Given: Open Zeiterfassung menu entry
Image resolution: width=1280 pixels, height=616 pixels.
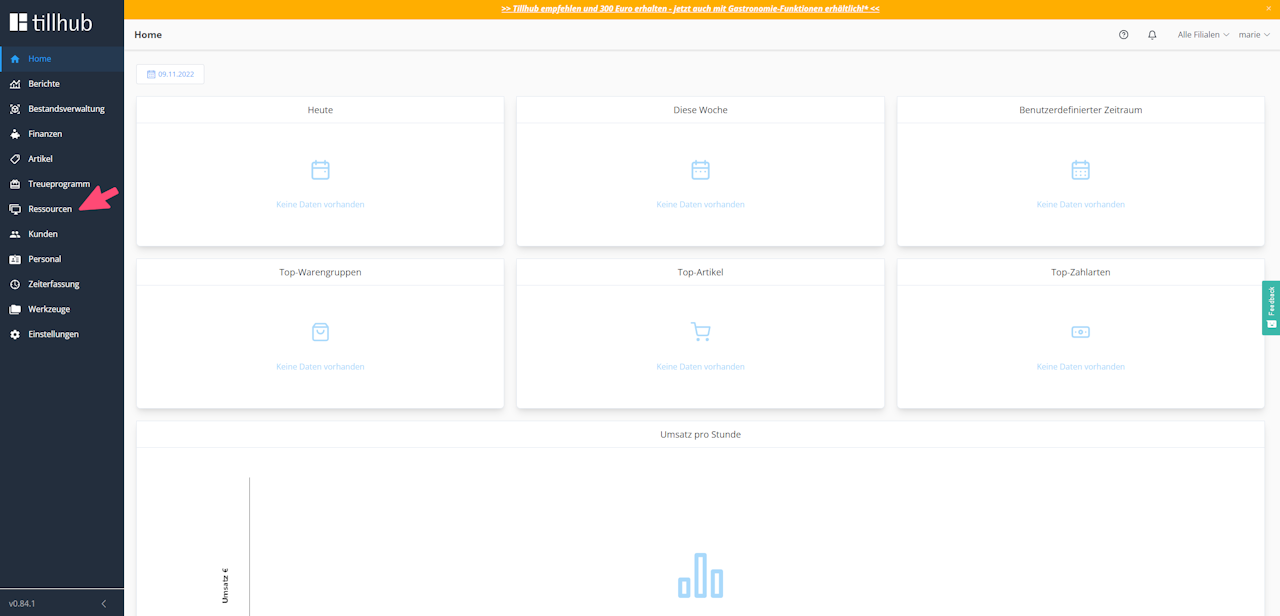Looking at the screenshot, I should 62,284.
